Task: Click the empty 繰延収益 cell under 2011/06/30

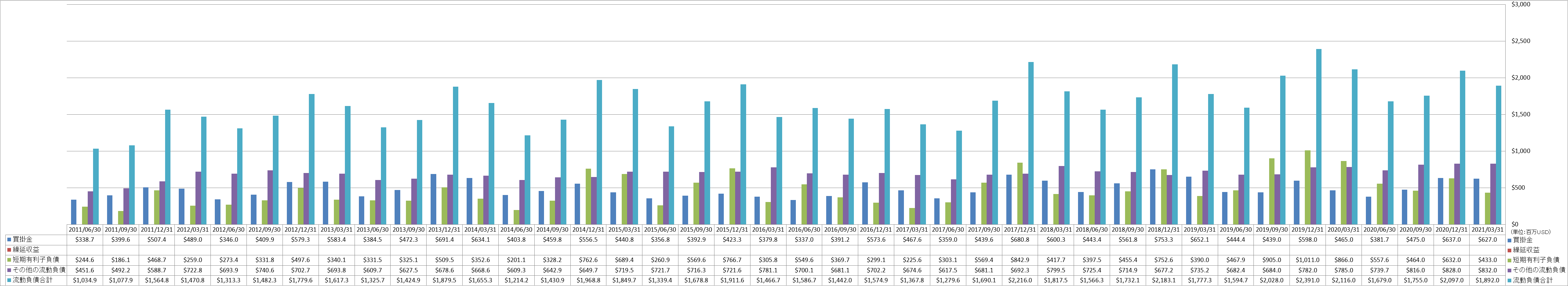Action: point(85,250)
